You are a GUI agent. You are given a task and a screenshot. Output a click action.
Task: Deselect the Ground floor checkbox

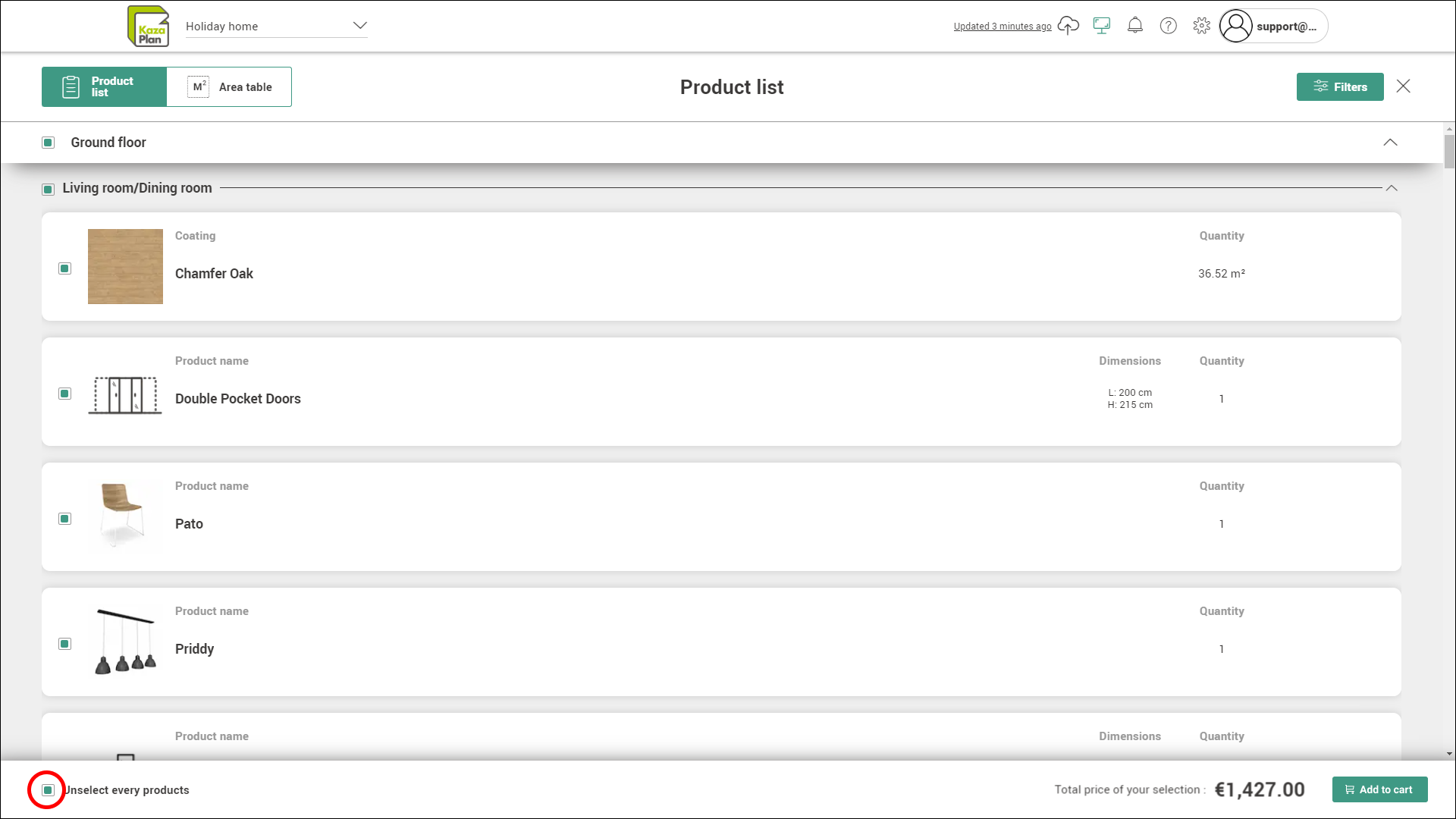49,143
